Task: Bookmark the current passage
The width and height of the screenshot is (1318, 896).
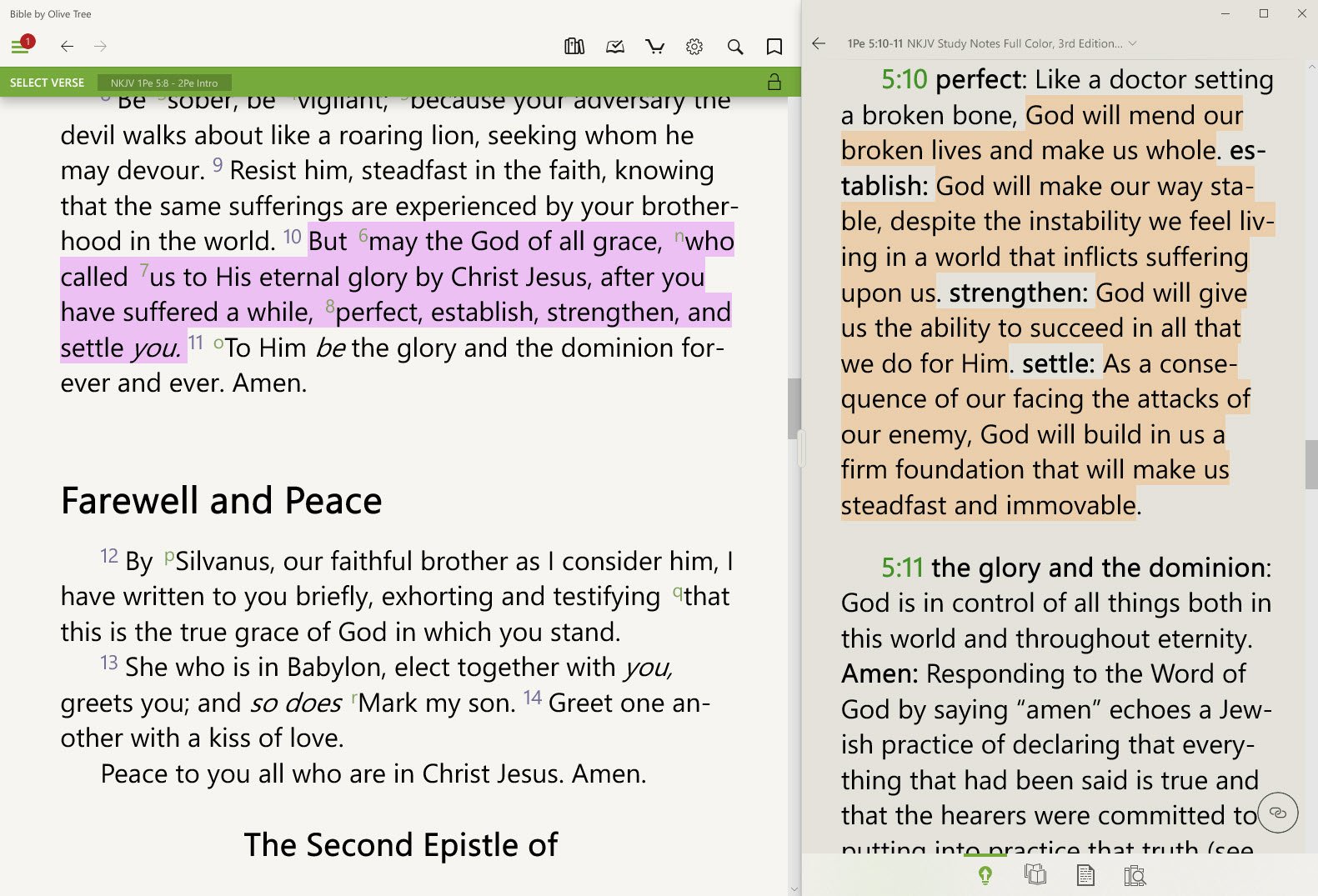Action: tap(774, 47)
